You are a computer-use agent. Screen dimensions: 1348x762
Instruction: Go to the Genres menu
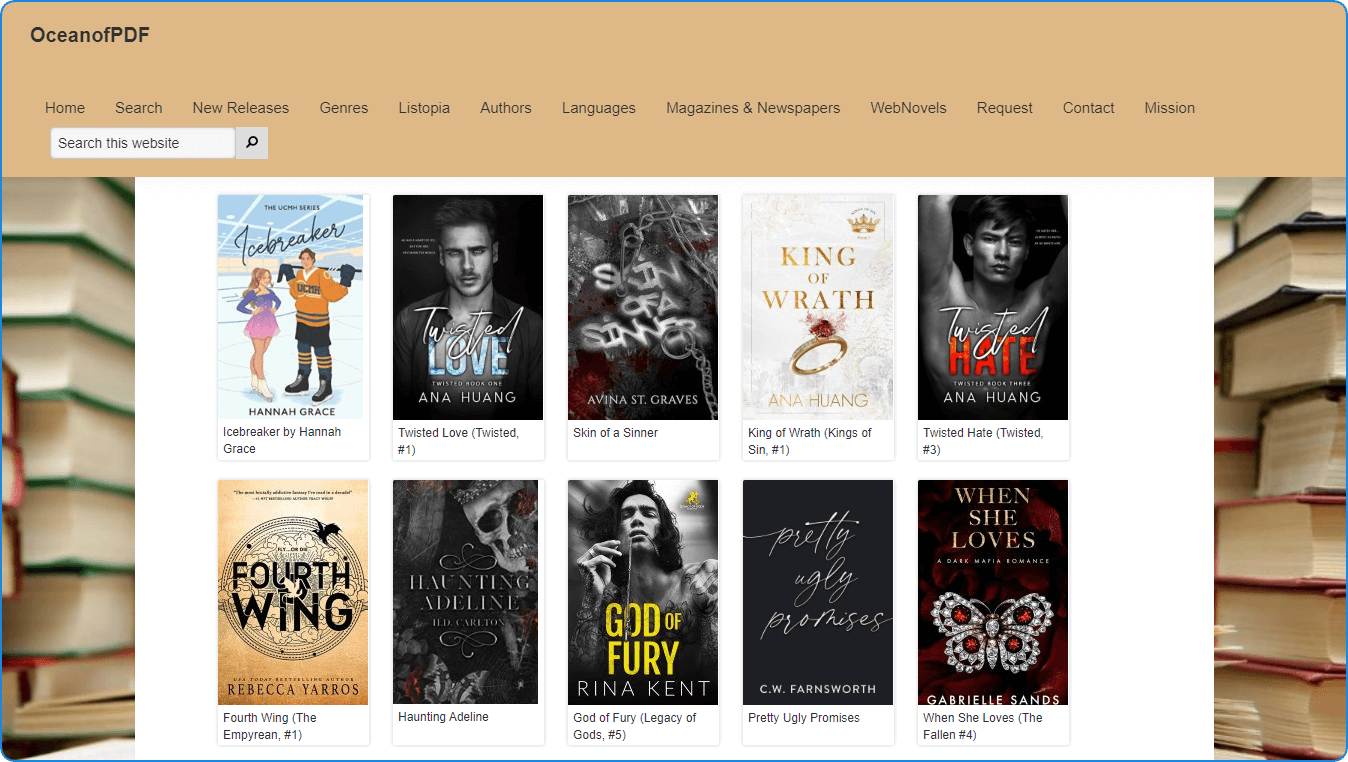point(344,108)
